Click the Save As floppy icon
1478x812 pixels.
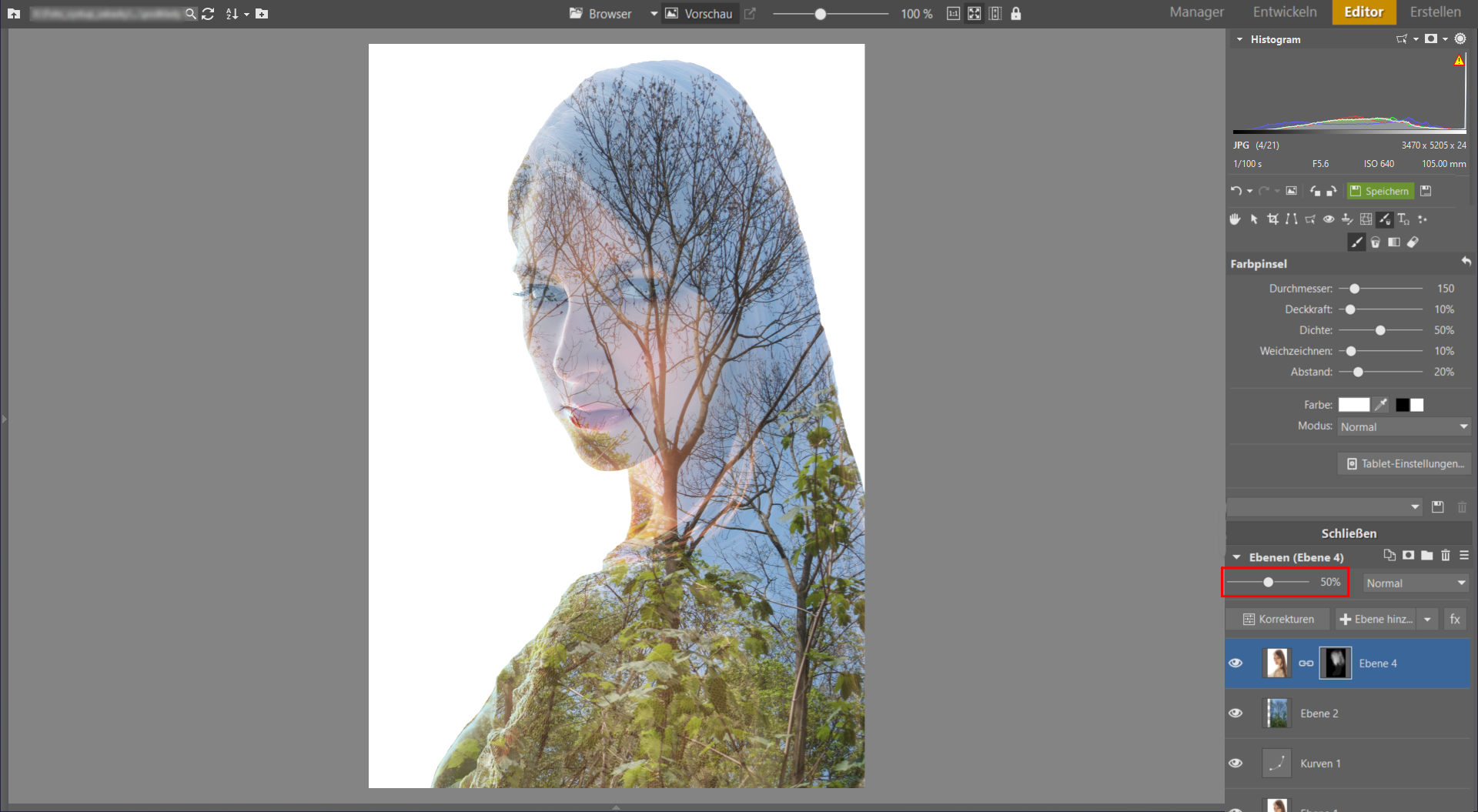(x=1426, y=191)
